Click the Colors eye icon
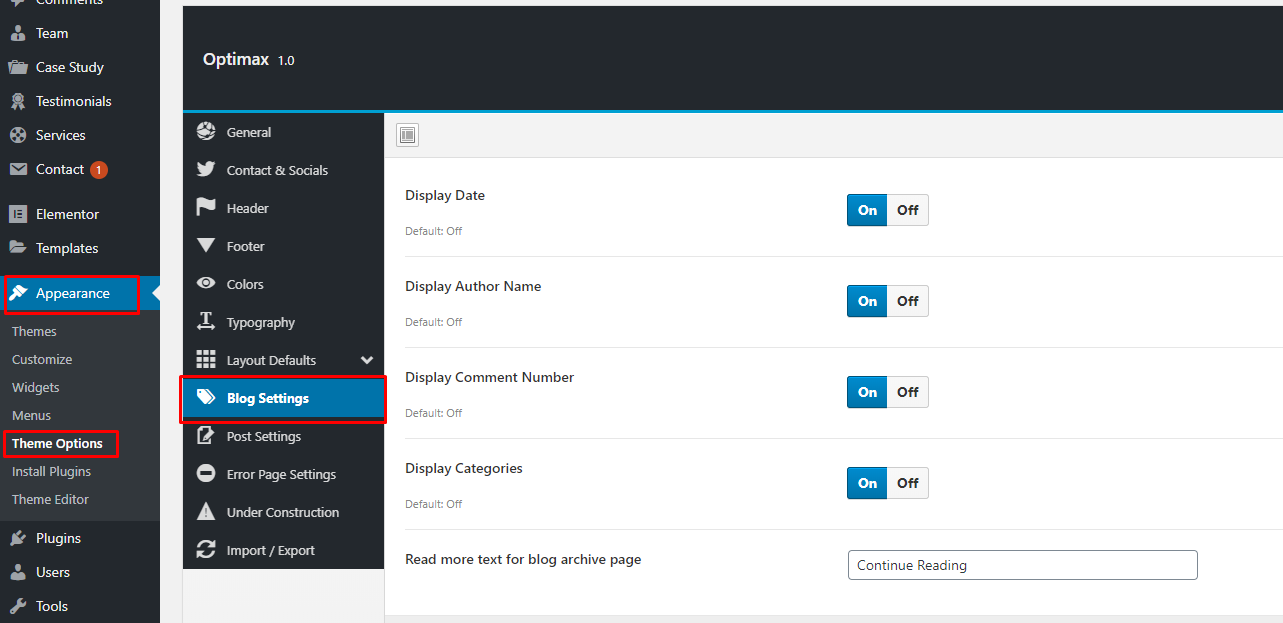 click(x=206, y=284)
